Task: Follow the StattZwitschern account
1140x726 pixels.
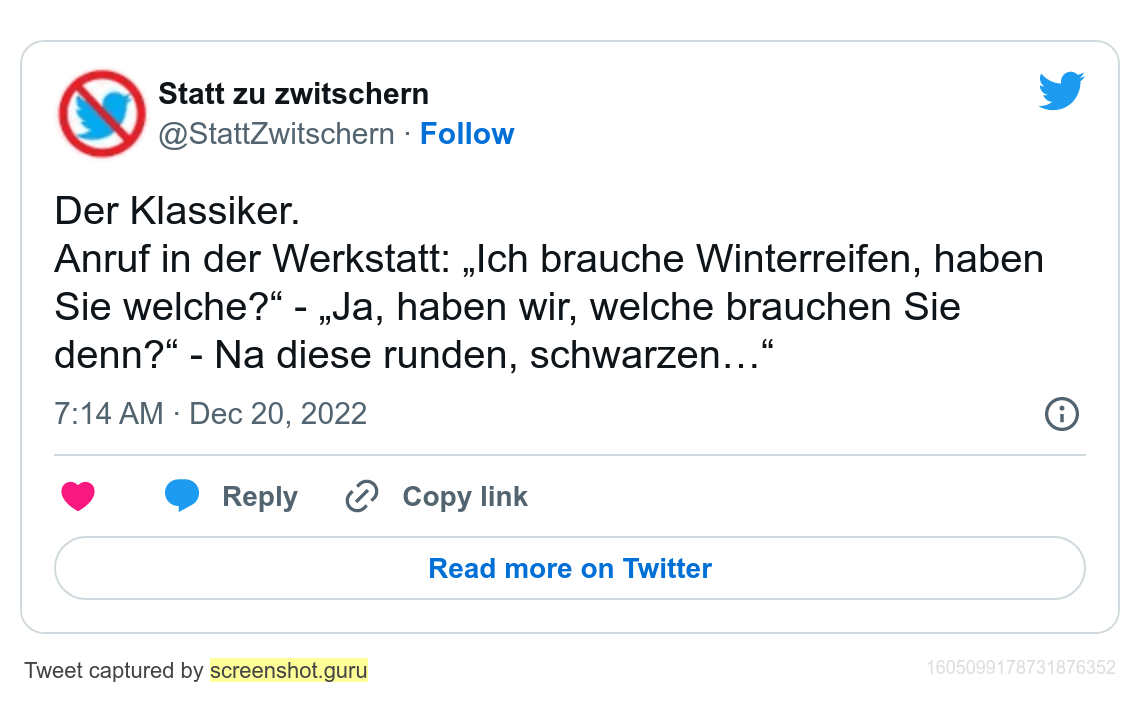Action: tap(466, 134)
